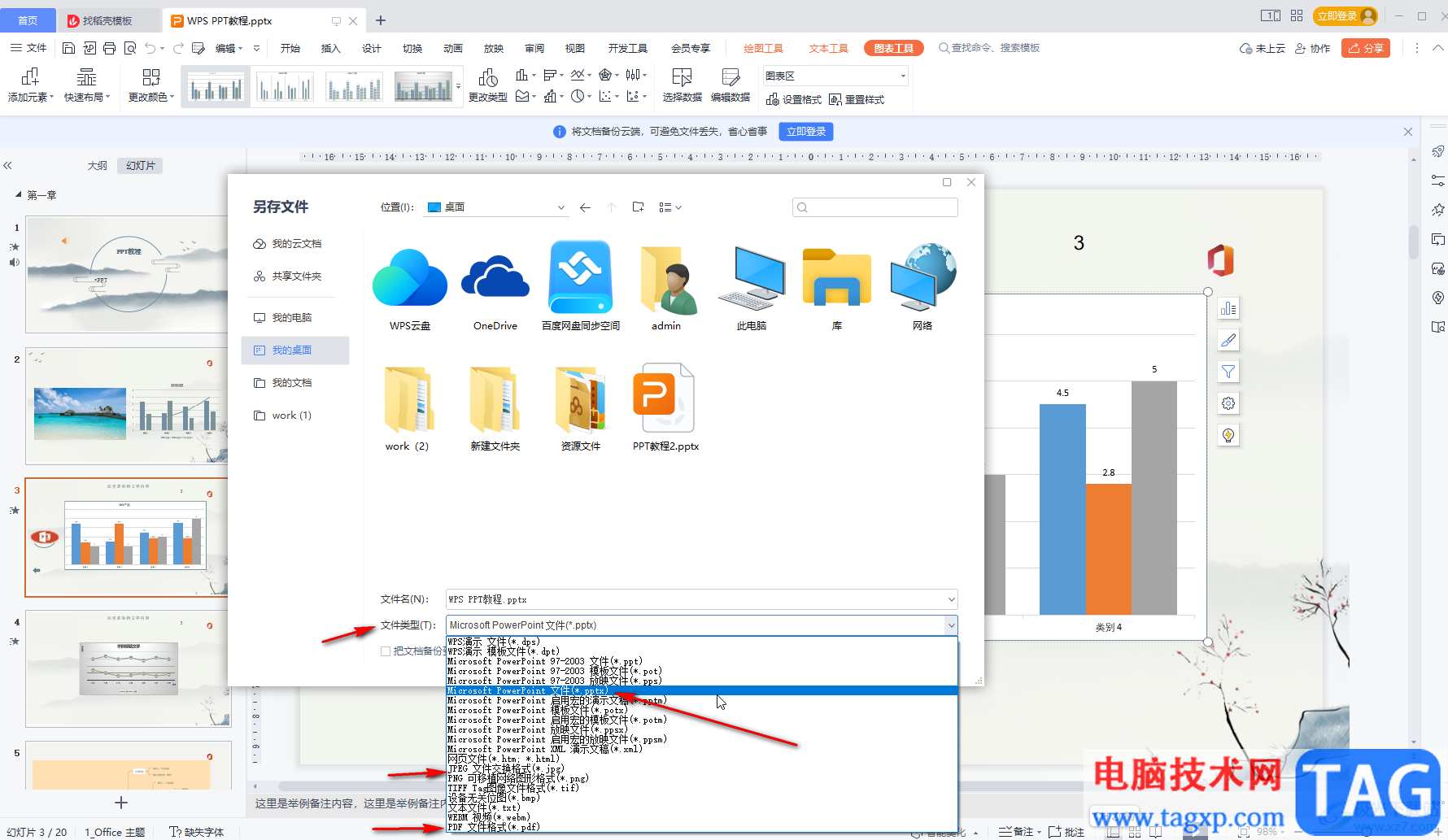The width and height of the screenshot is (1448, 840).
Task: Switch to 幻灯片 slides view toggle
Action: pyautogui.click(x=141, y=166)
